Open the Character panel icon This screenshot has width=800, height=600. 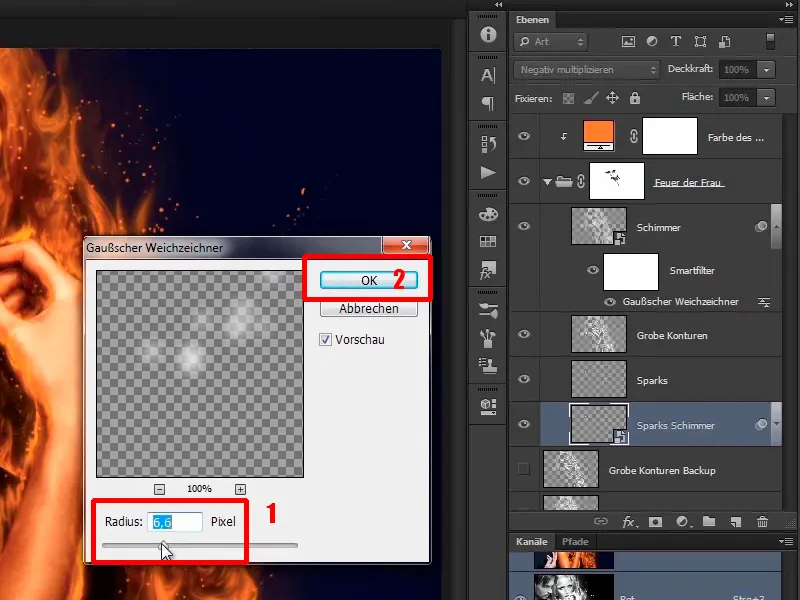[x=488, y=76]
